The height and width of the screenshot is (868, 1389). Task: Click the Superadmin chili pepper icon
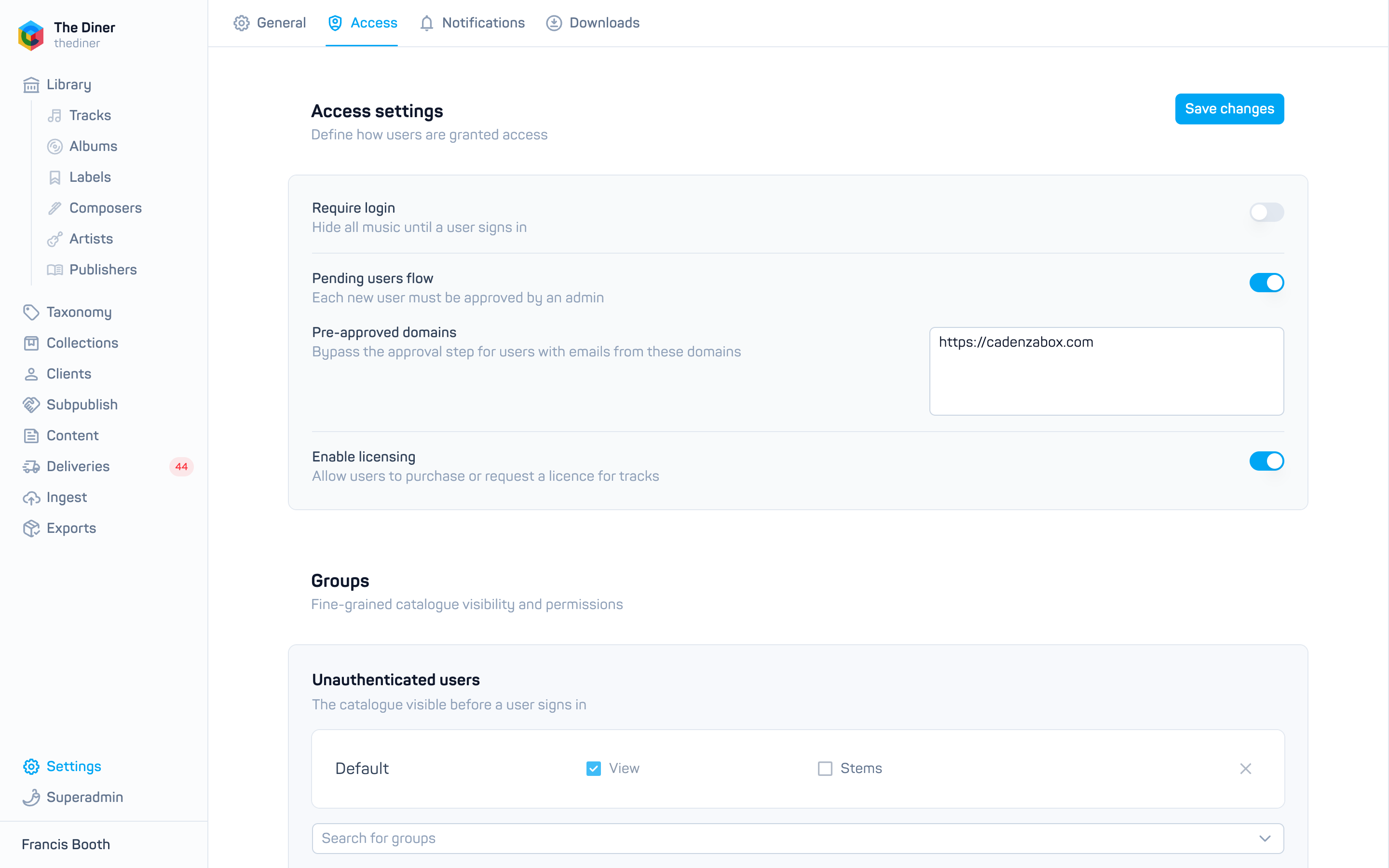coord(31,798)
